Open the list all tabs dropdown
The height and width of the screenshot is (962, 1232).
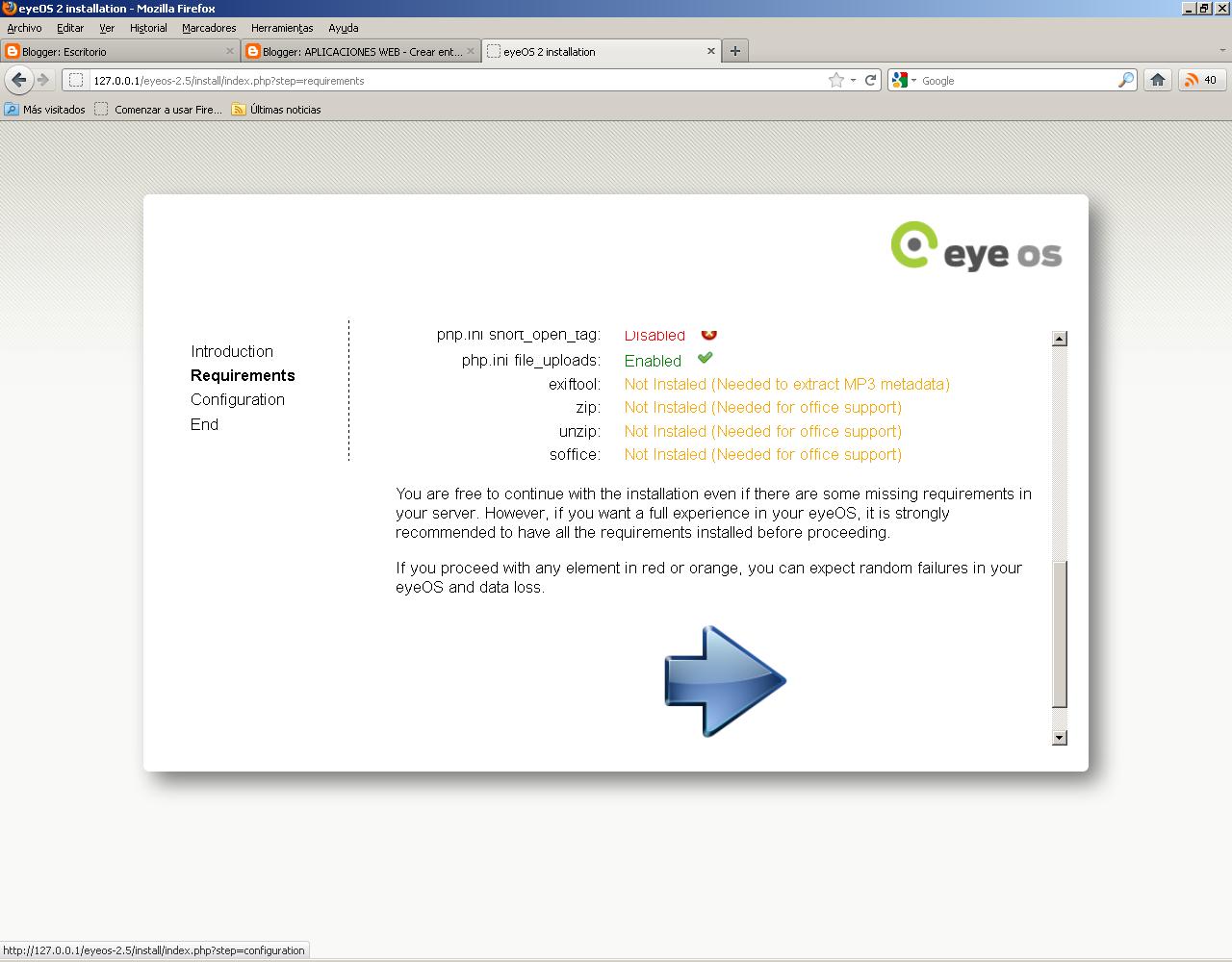(x=1222, y=51)
